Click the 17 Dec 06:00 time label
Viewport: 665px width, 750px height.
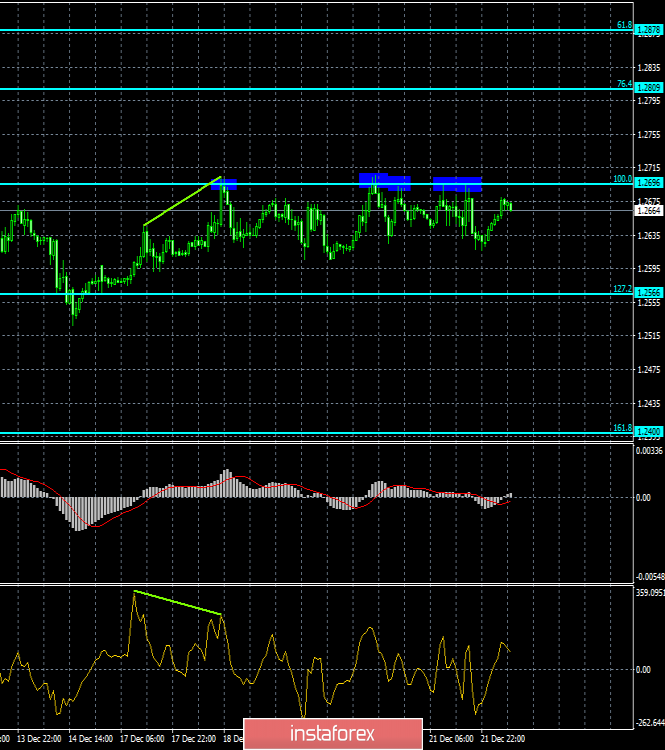coord(142,739)
